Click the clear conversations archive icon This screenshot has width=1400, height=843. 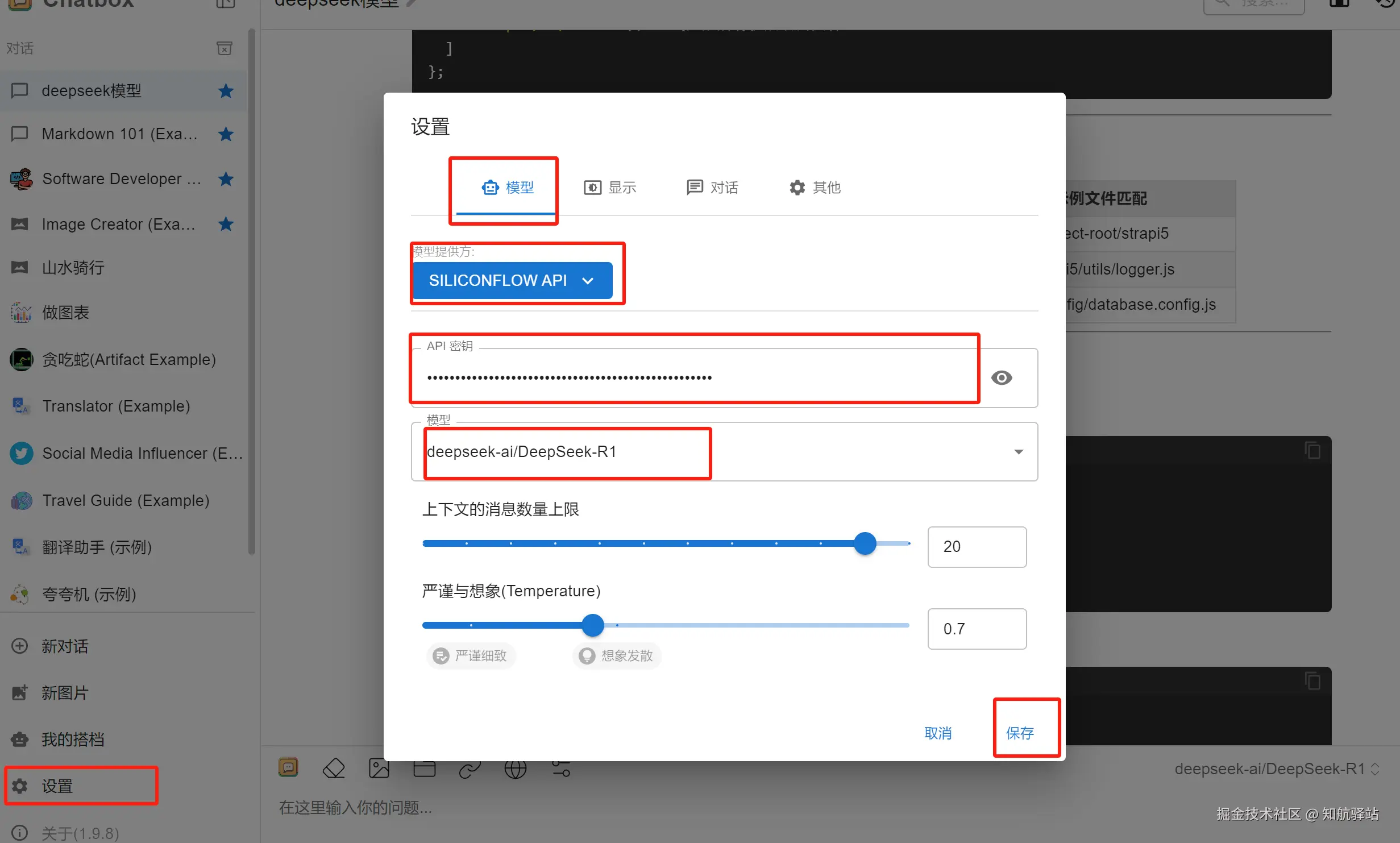tap(225, 48)
